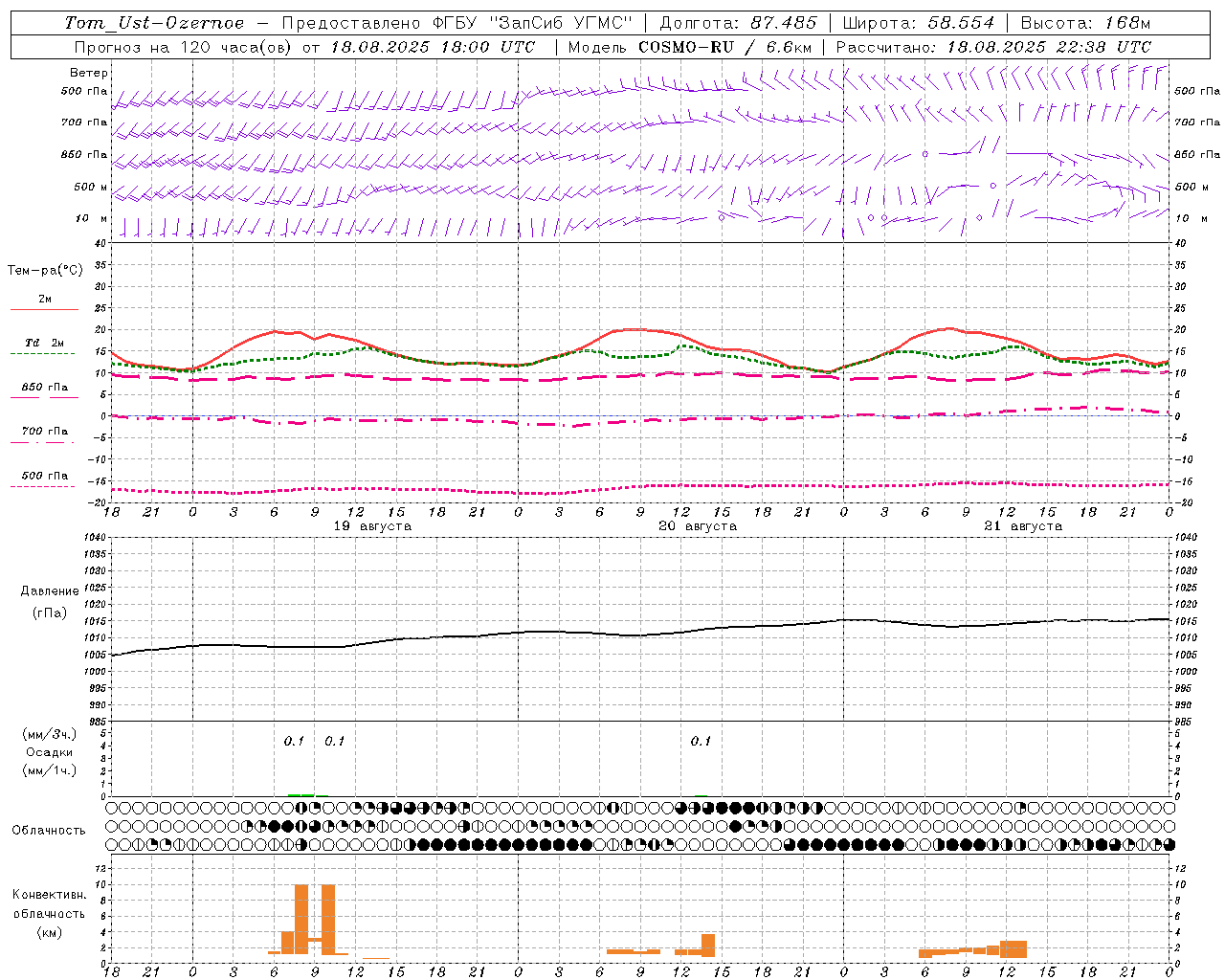Click the longitude value Долгота: 87.485
Image resolution: width=1225 pixels, height=980 pixels.
[x=739, y=23]
